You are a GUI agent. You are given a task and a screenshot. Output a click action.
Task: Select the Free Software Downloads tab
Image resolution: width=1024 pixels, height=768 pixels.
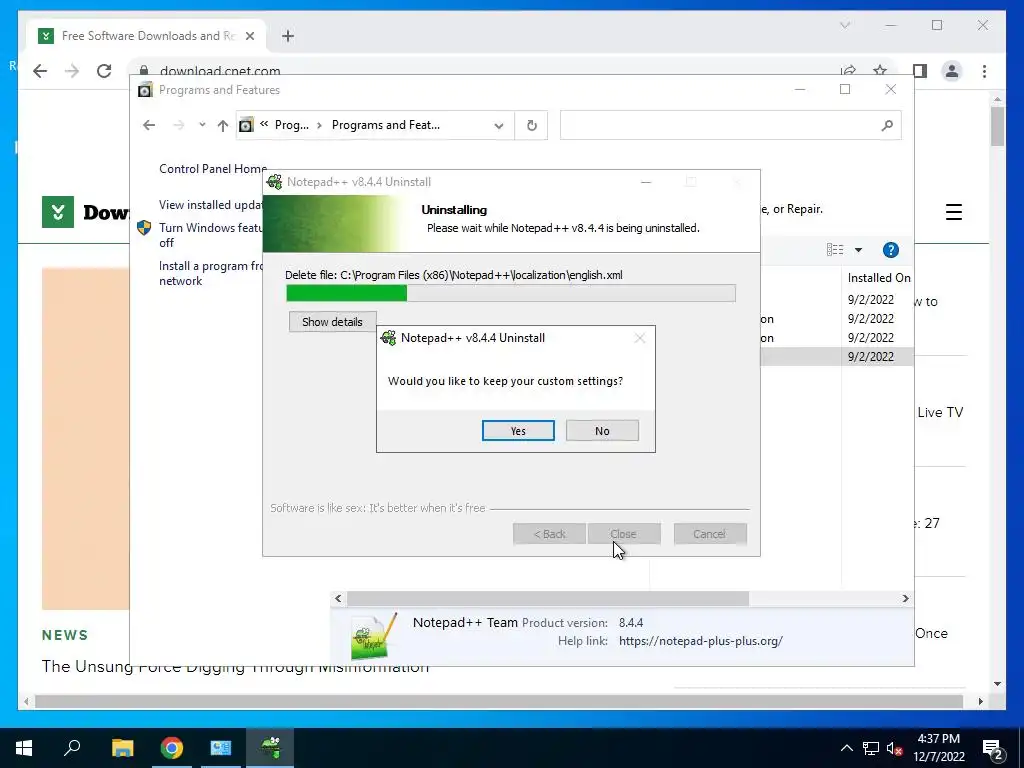coord(146,36)
